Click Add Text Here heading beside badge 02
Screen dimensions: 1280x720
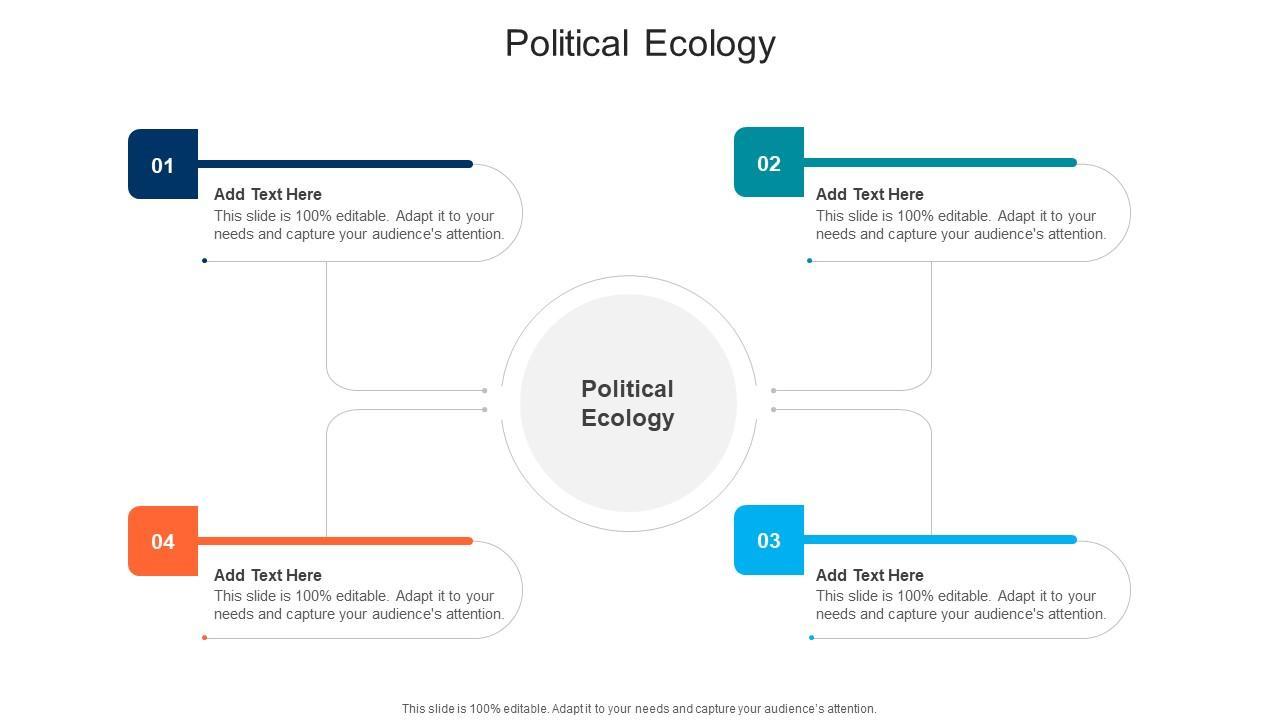(870, 194)
